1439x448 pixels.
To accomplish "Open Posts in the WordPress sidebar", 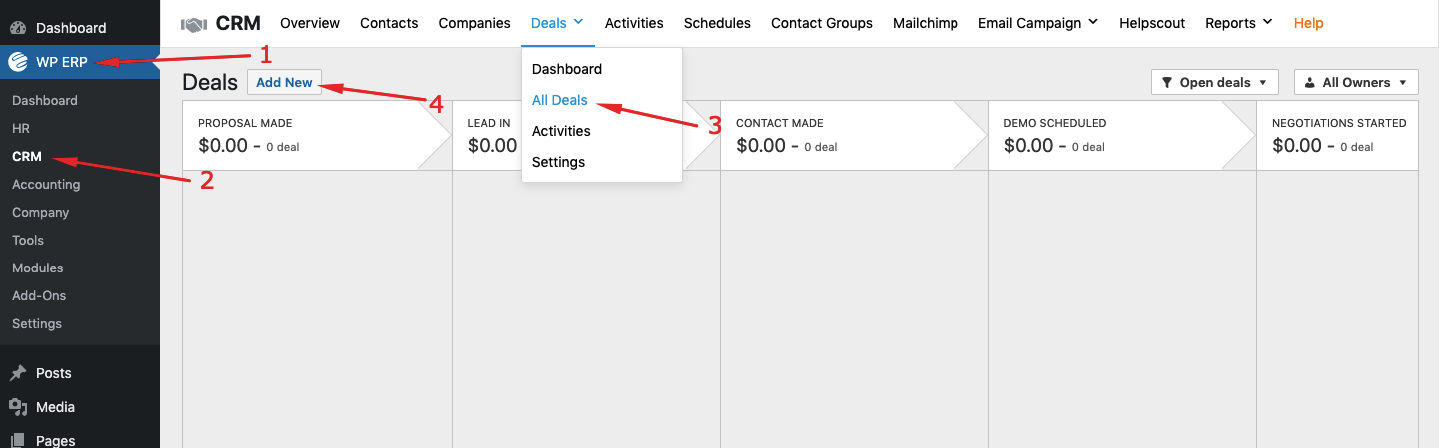I will 80,373.
